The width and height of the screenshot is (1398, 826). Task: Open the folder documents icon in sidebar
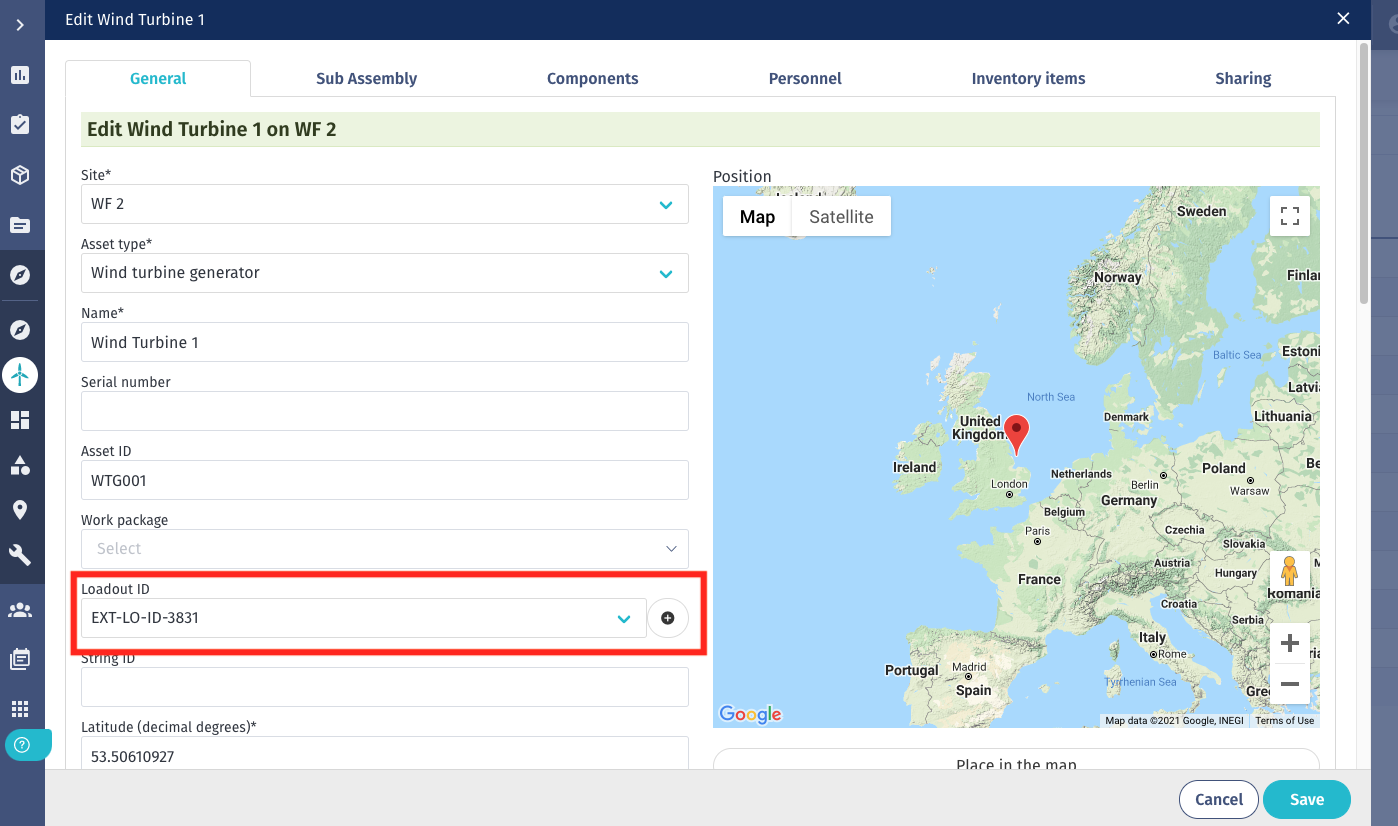click(20, 225)
